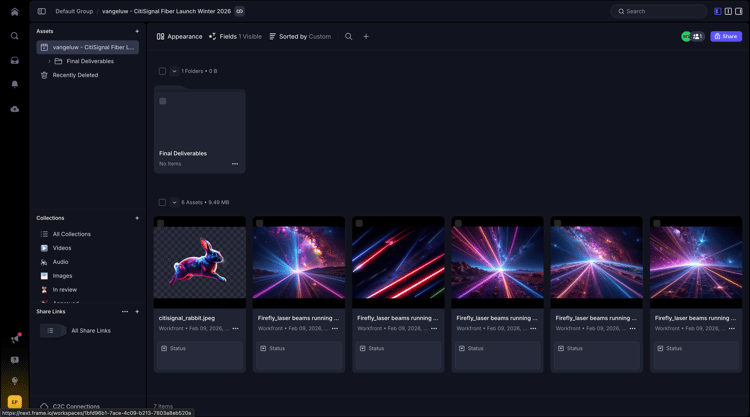Open the inbox tray icon in the left rail
750x417 pixels.
pos(14,60)
